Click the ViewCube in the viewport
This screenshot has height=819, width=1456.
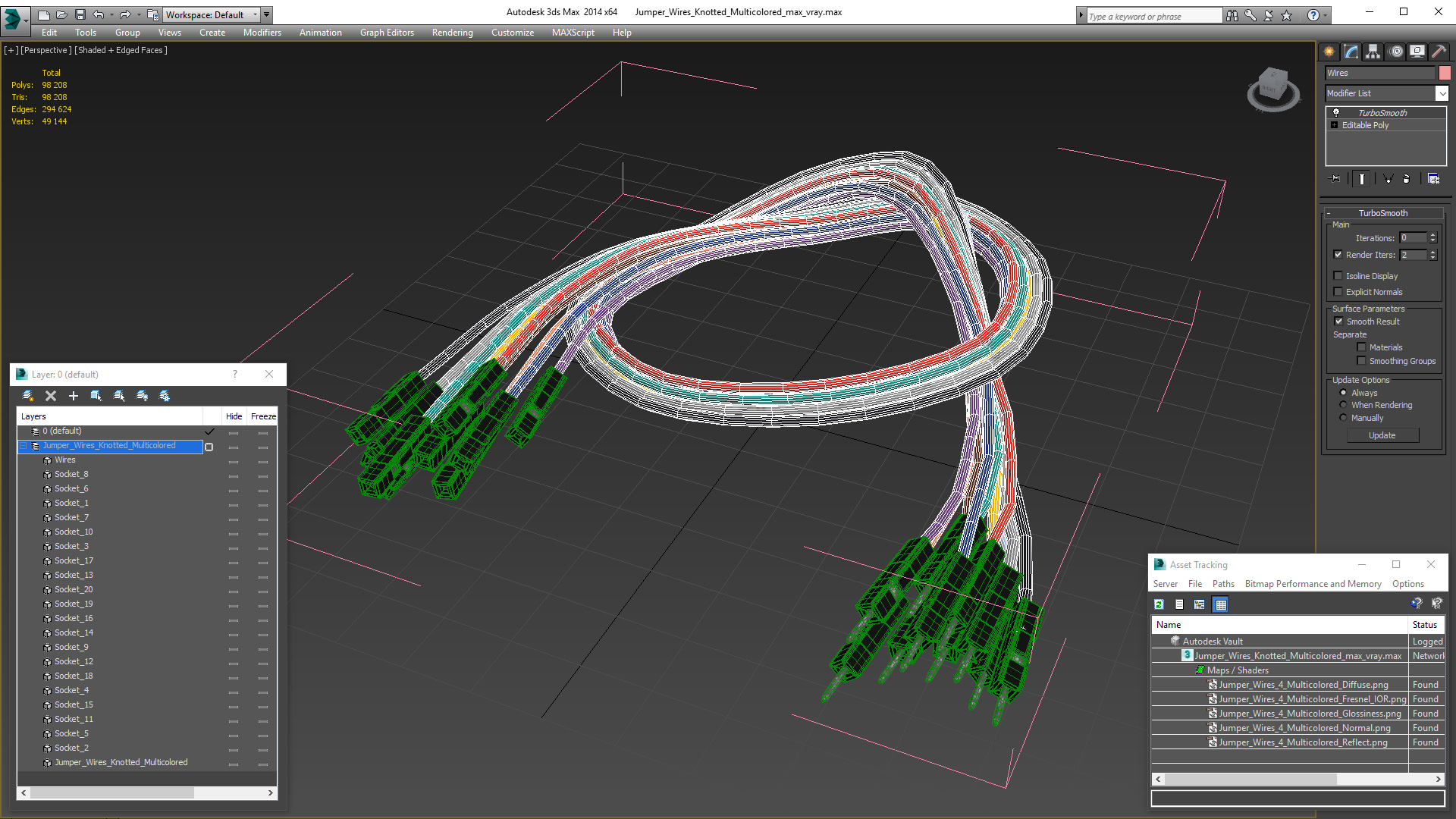[1273, 89]
